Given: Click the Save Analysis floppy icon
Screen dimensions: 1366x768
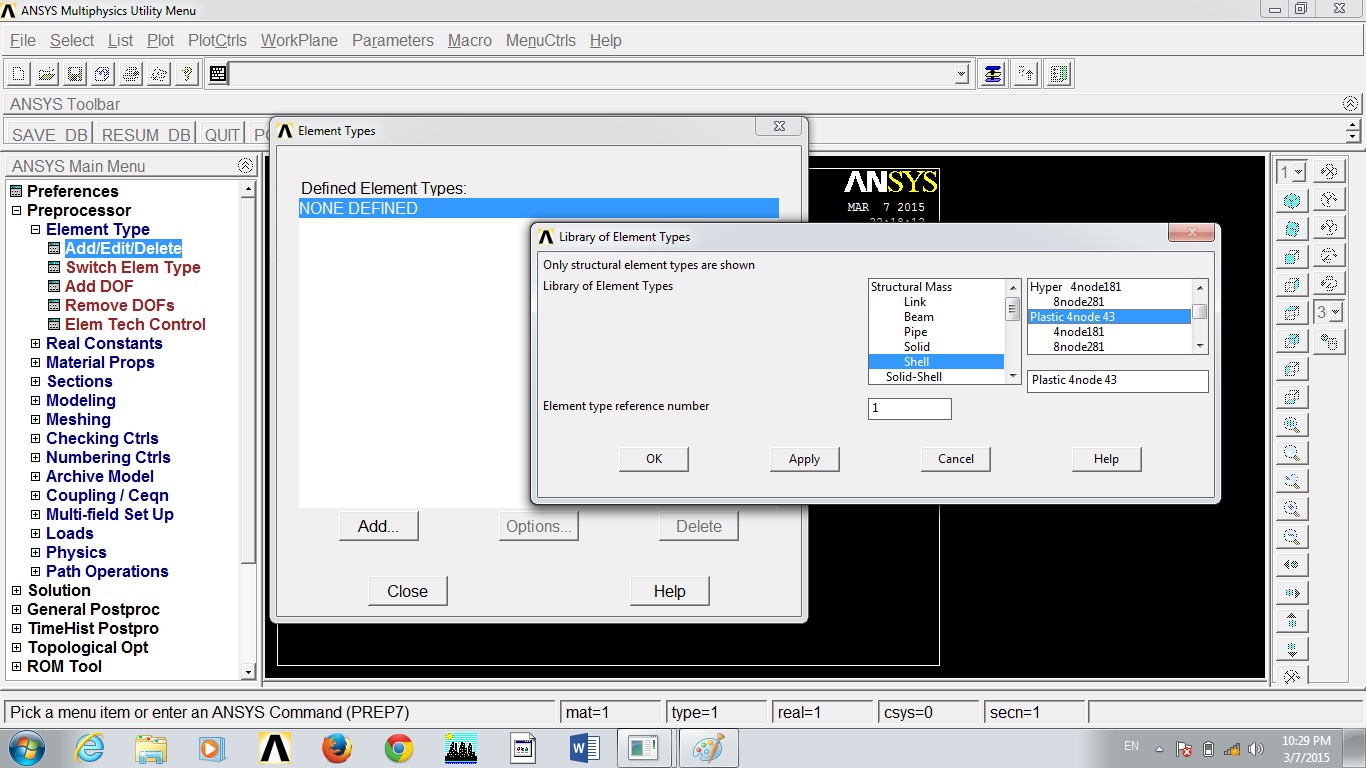Looking at the screenshot, I should click(x=75, y=74).
